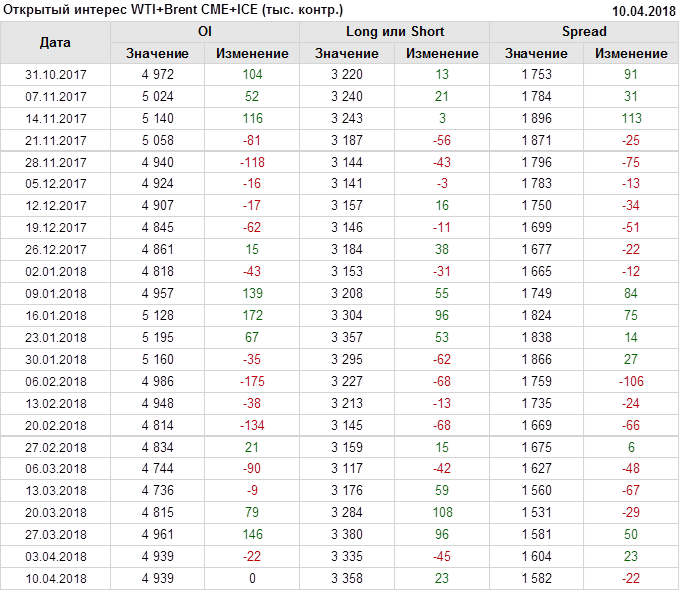The height and width of the screenshot is (591, 680).
Task: Click the Long or Short value 3 380
Action: (346, 534)
